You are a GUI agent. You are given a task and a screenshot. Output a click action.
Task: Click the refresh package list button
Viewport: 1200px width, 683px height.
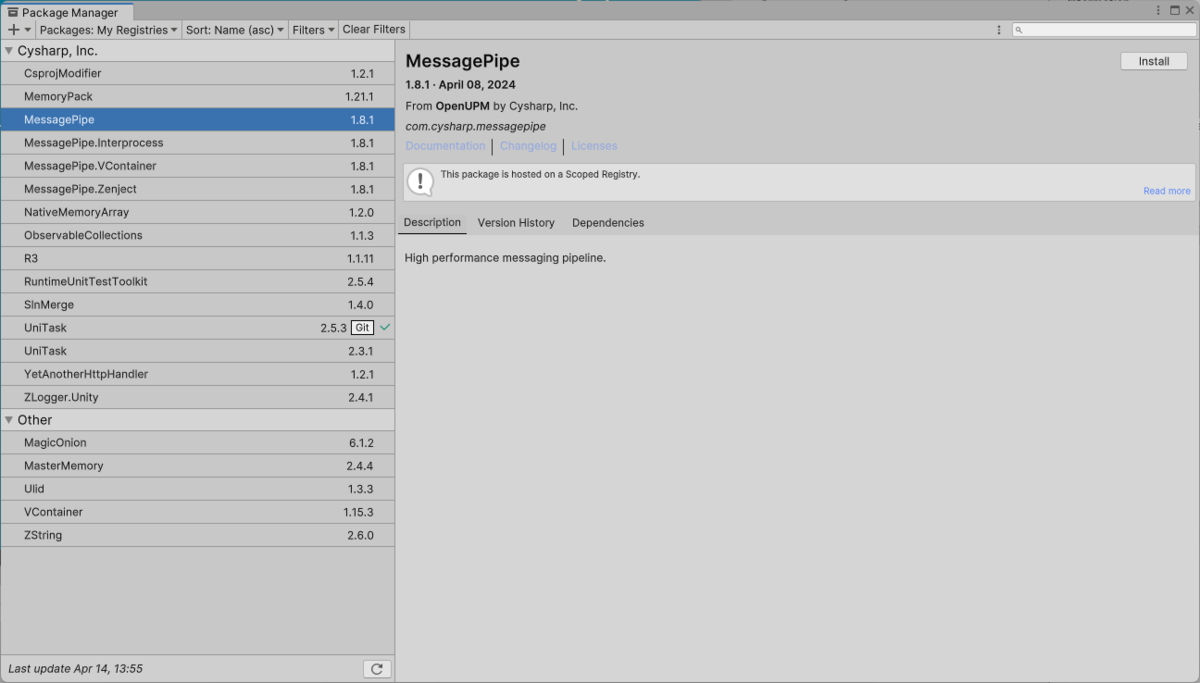tap(377, 669)
